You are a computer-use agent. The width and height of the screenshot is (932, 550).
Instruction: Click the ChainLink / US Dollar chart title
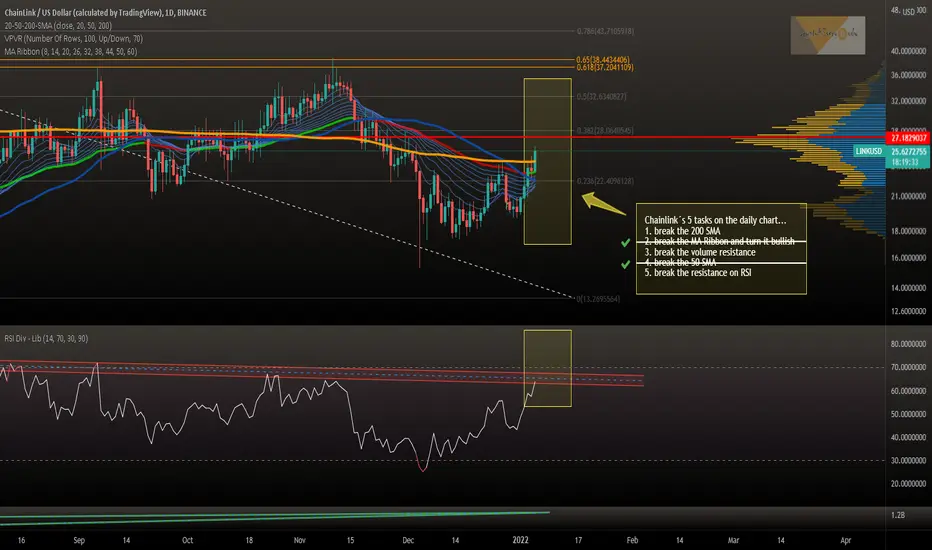pyautogui.click(x=105, y=12)
